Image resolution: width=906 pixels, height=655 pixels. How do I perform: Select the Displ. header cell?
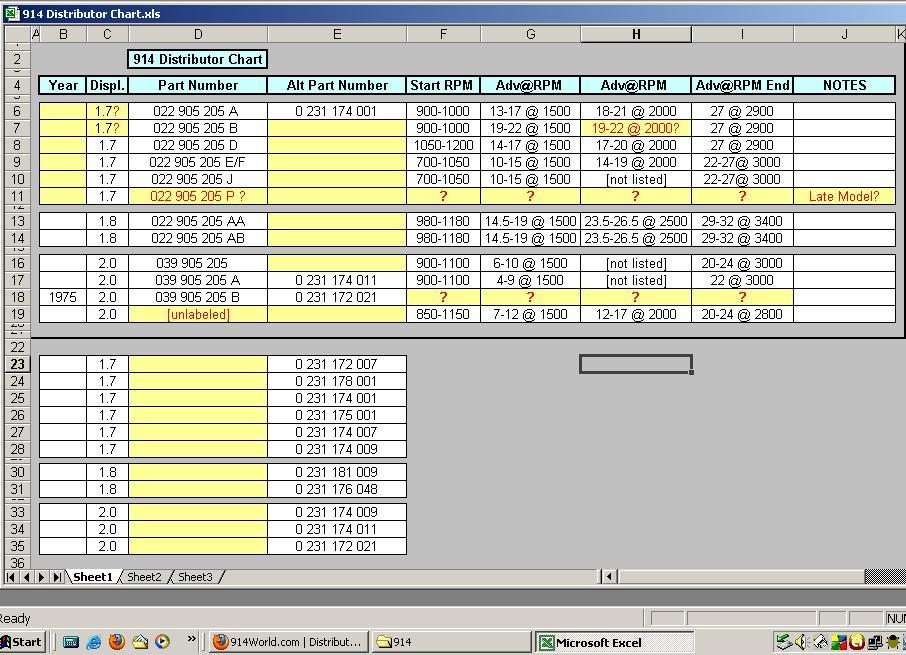[107, 85]
